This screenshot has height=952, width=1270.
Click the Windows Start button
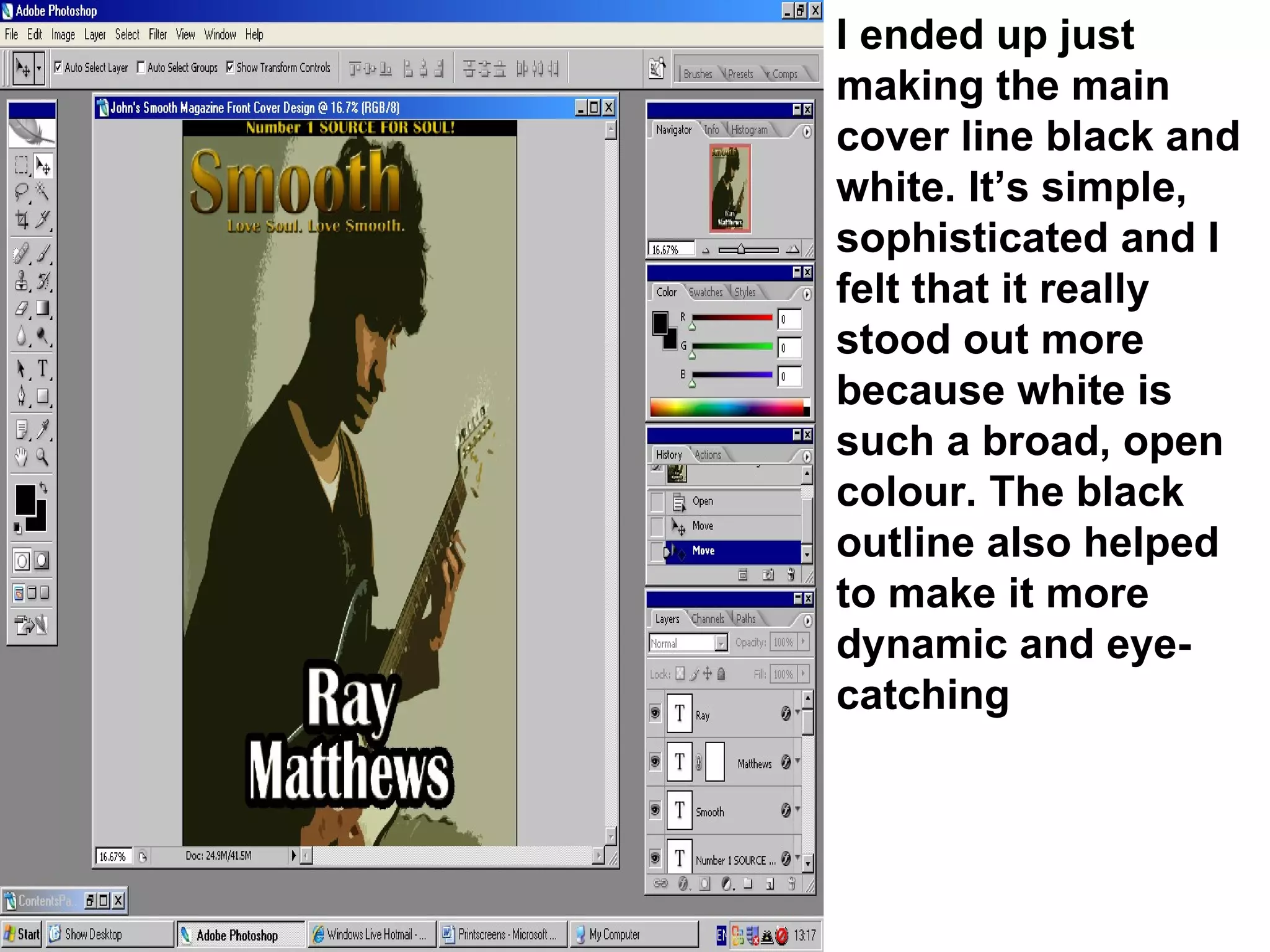point(22,934)
